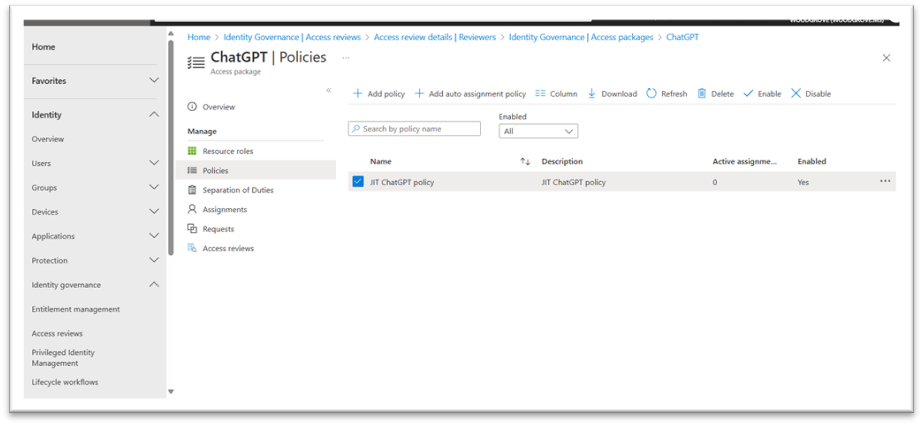Collapse the Manage side menu with the chevrons
Screen dimensions: 923x425
click(328, 90)
